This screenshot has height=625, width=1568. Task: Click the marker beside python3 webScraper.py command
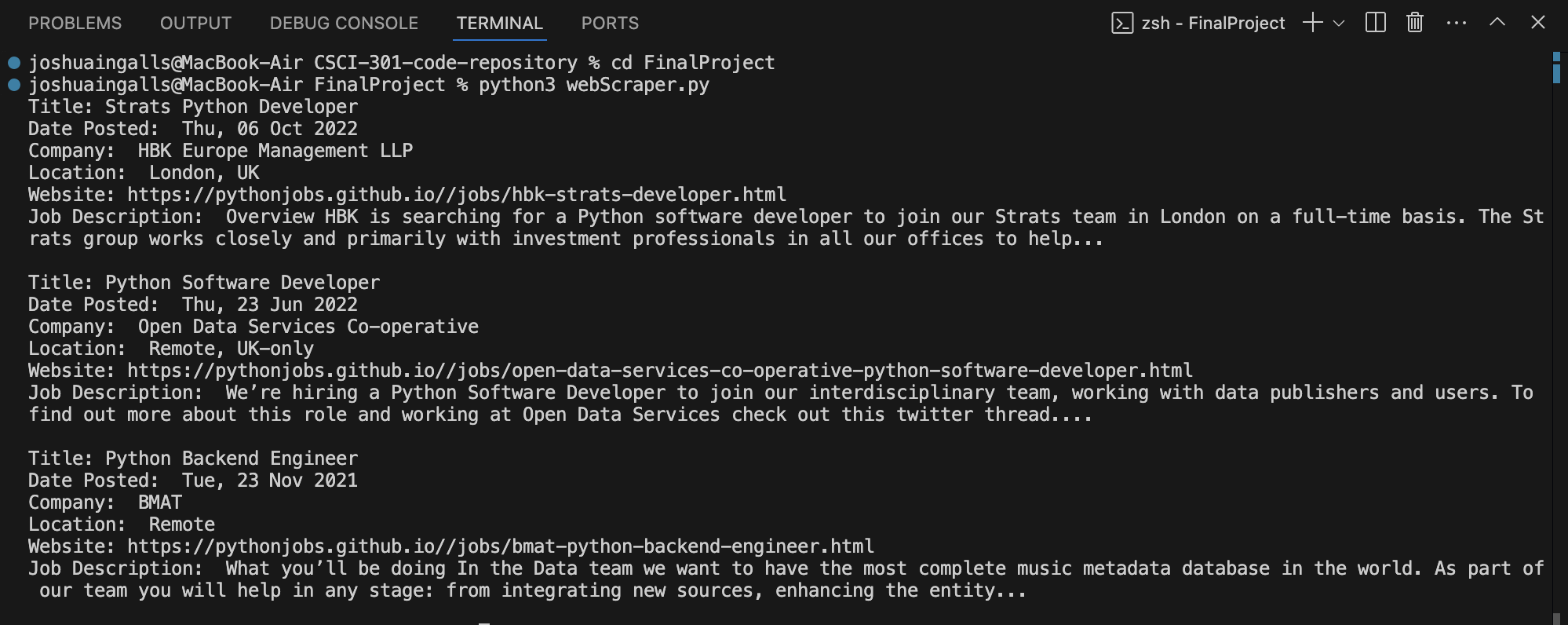[x=14, y=85]
